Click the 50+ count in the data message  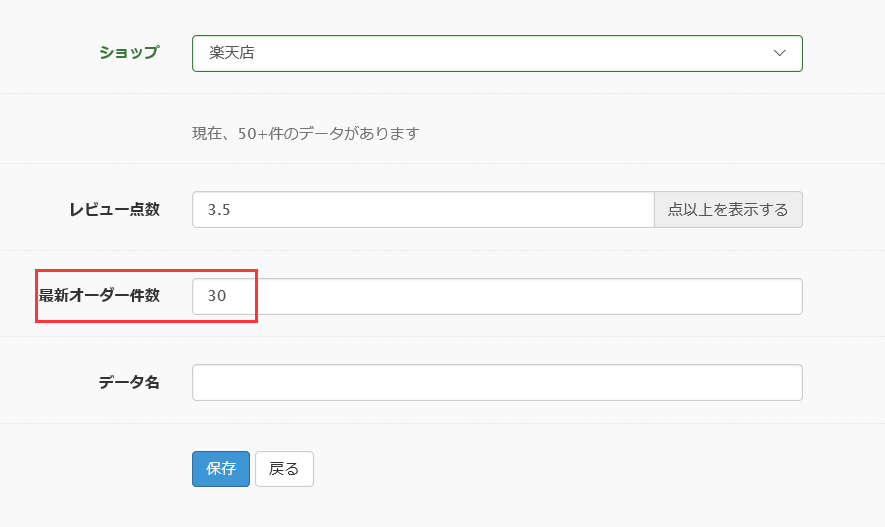click(x=252, y=134)
